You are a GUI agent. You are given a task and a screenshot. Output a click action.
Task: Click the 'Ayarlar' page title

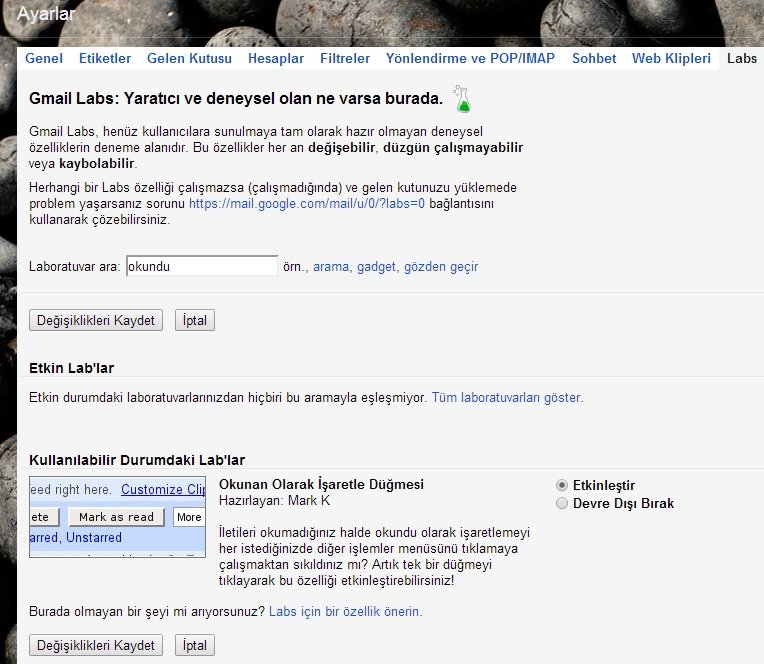[46, 14]
